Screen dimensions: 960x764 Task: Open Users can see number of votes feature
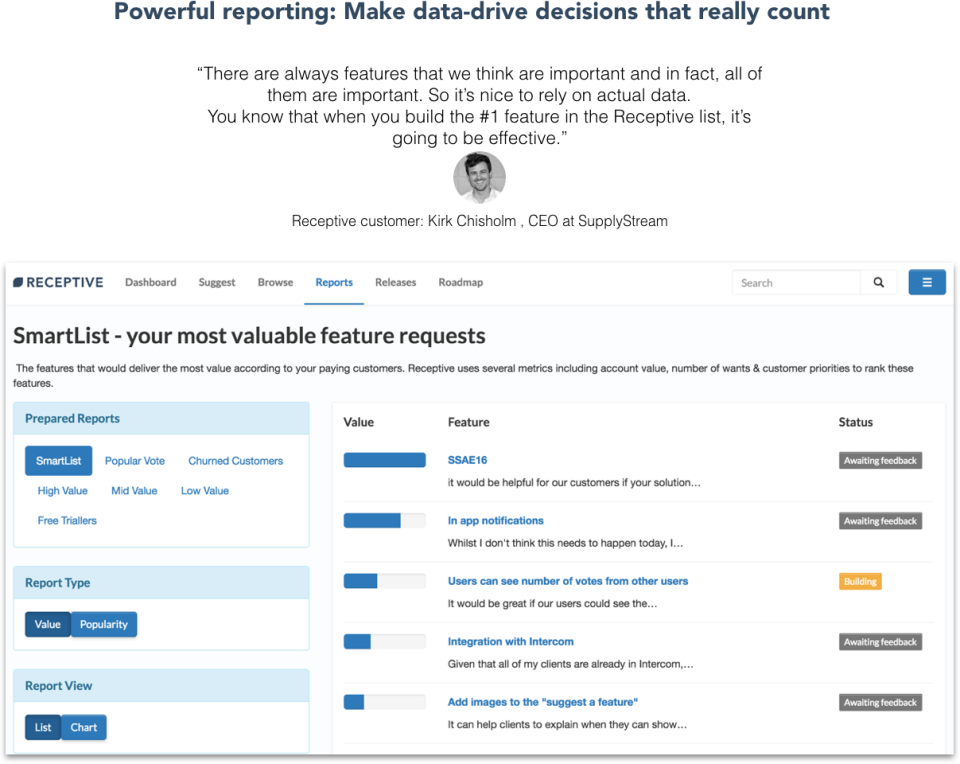click(568, 581)
